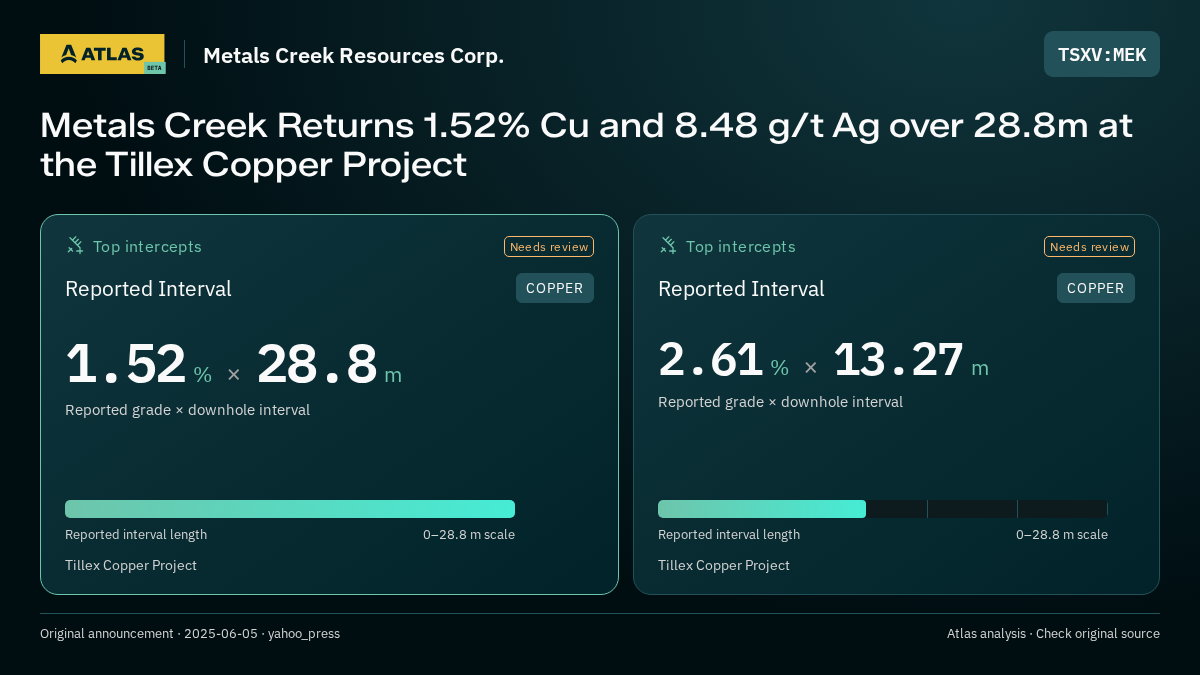
Task: Click Reported interval length on the 2.61% card
Action: click(x=729, y=535)
